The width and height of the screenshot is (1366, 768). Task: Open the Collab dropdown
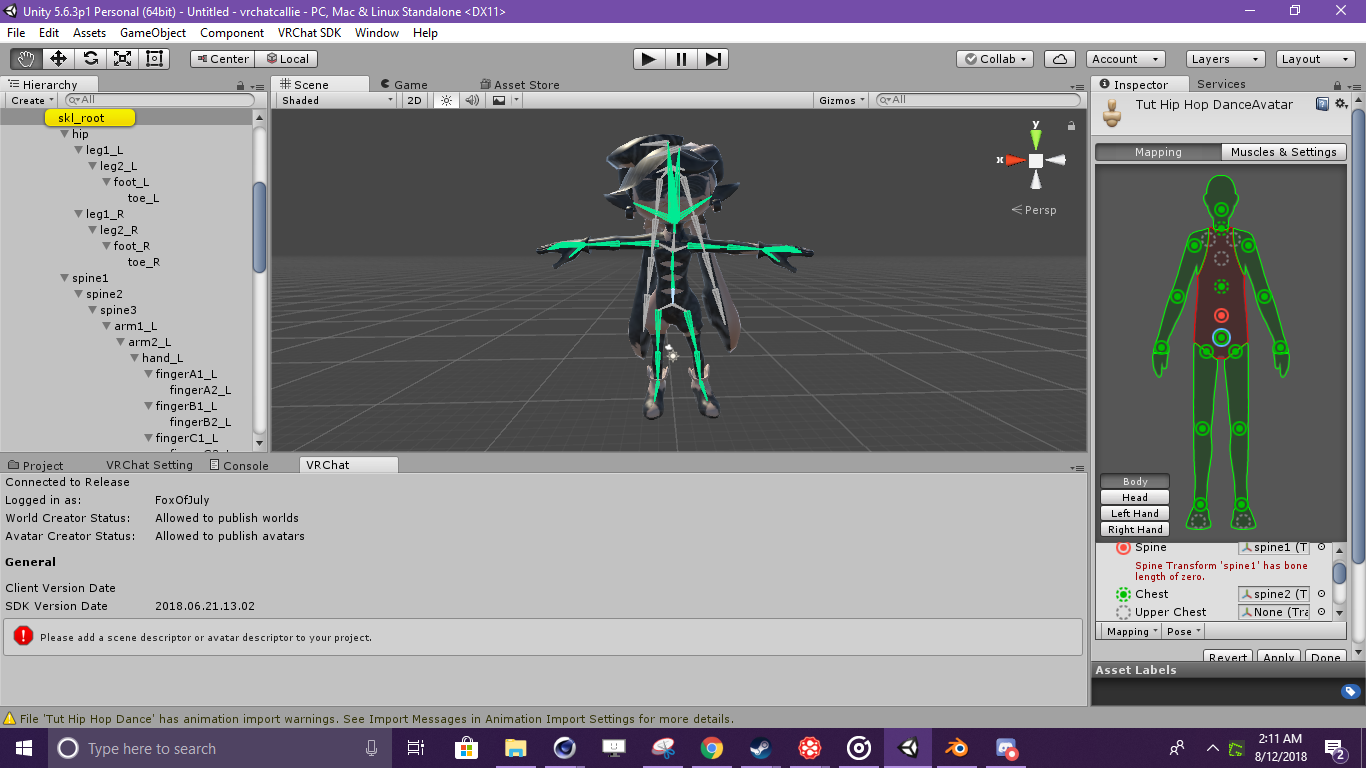click(994, 59)
